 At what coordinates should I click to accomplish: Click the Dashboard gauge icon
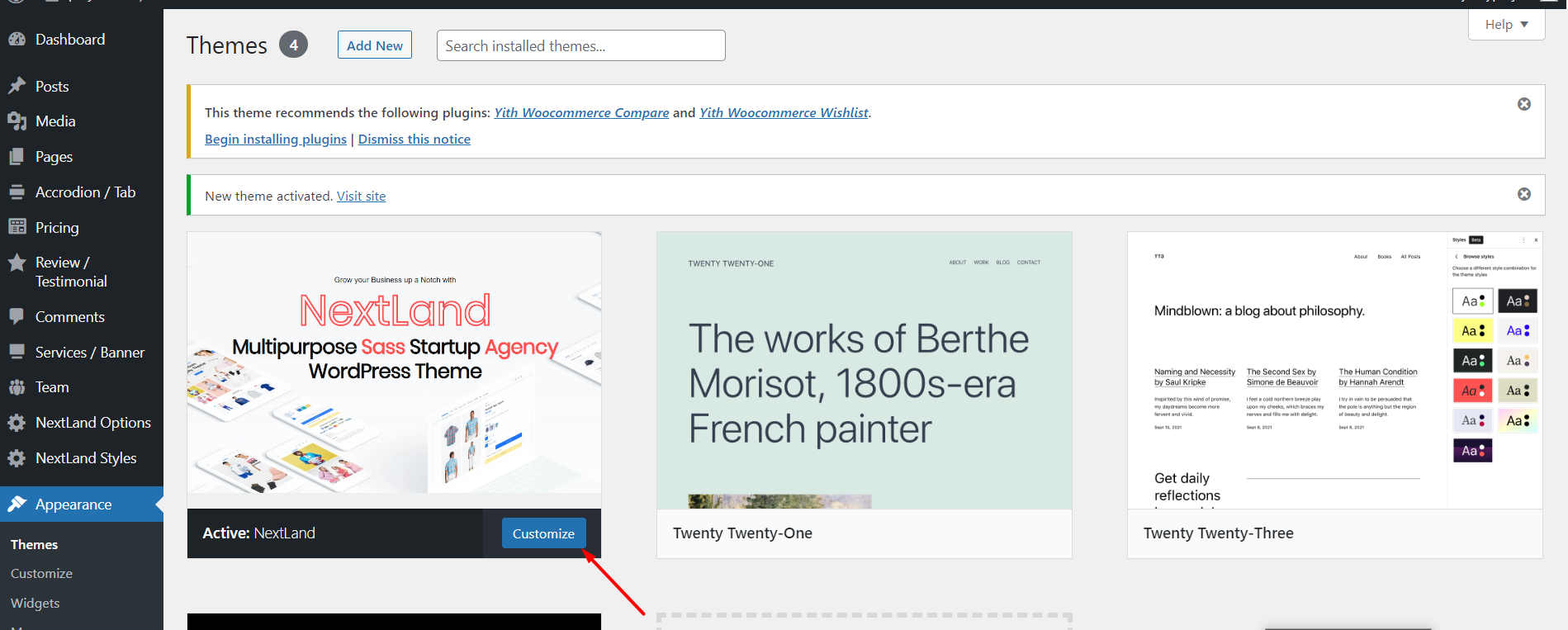pos(17,39)
